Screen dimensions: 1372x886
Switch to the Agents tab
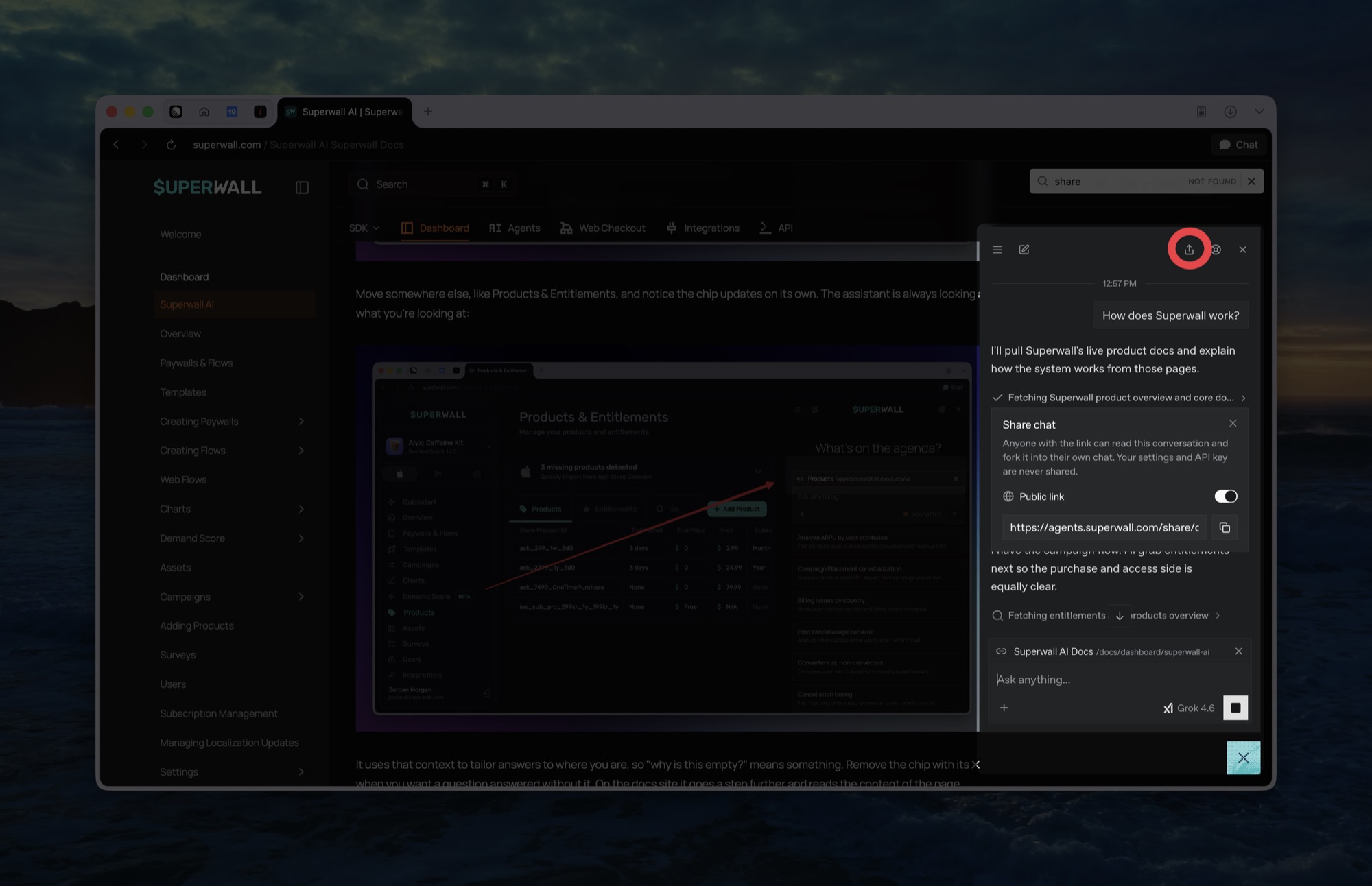(x=514, y=228)
